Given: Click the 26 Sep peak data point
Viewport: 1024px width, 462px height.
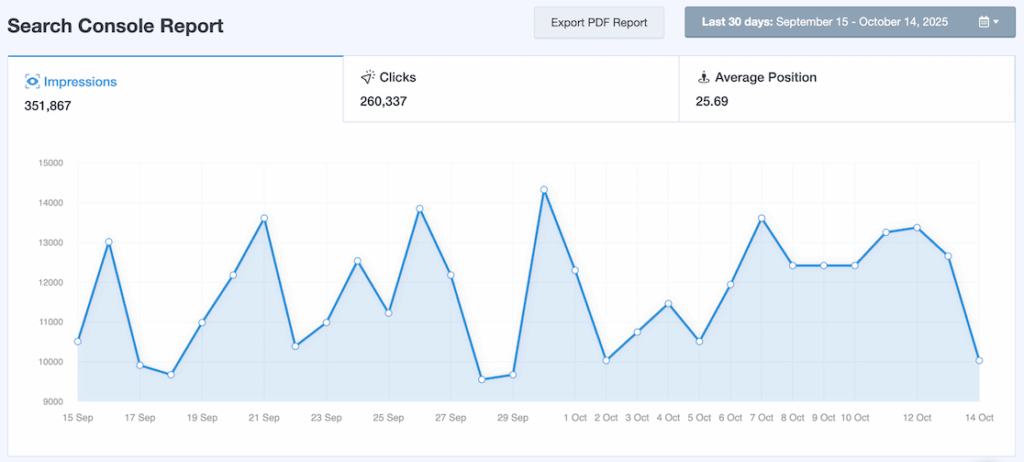Looking at the screenshot, I should (419, 208).
